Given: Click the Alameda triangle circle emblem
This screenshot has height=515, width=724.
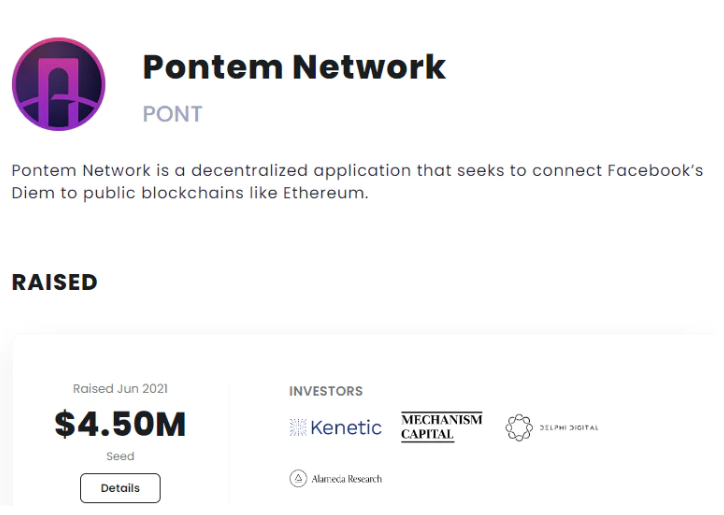Looking at the screenshot, I should [x=298, y=479].
